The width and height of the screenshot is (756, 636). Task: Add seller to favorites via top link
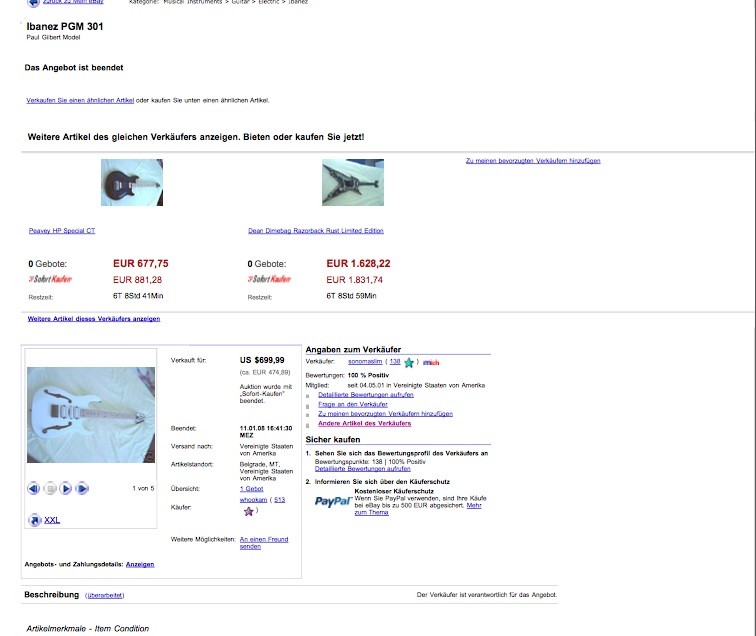(x=533, y=161)
